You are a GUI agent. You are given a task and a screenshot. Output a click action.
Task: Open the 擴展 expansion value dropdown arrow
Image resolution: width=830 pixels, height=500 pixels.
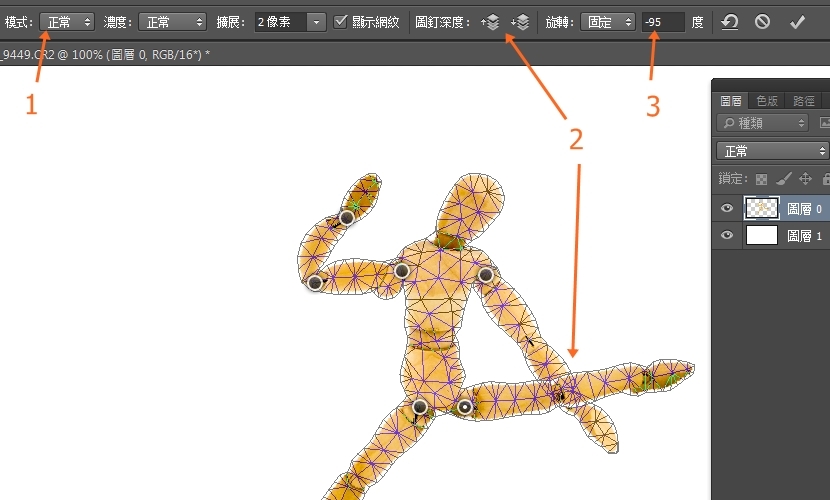(317, 21)
